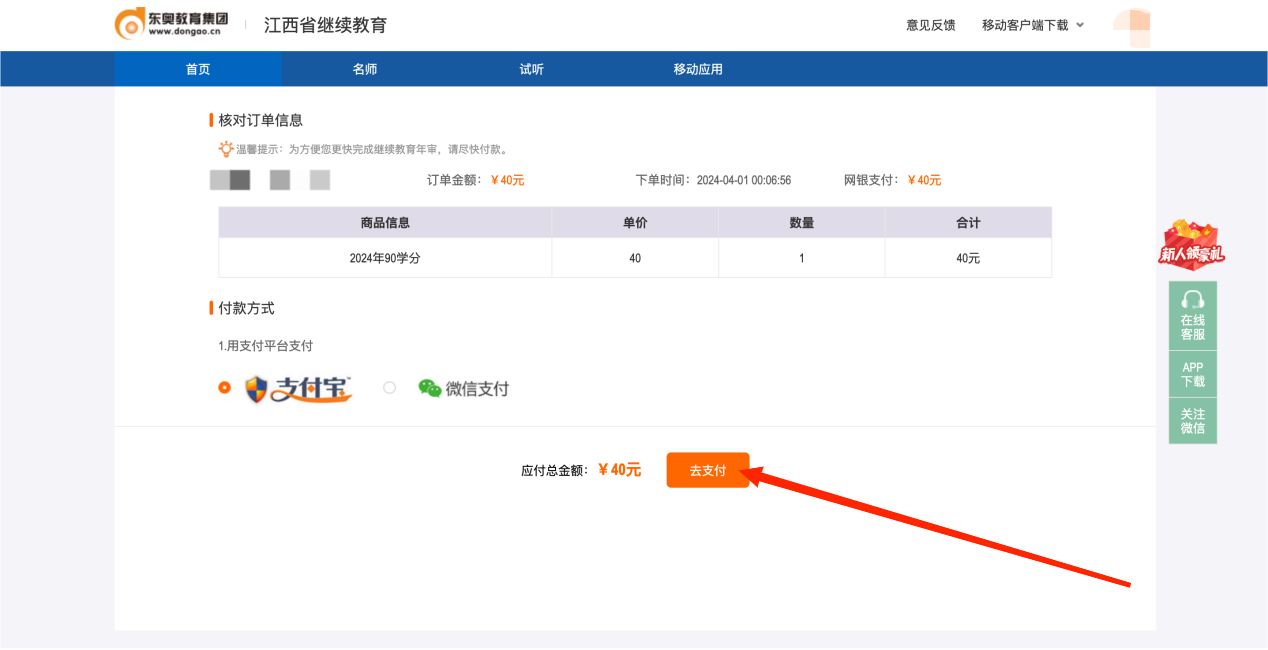Click 关注微信 in the side panel
The height and width of the screenshot is (650, 1268).
[x=1192, y=421]
